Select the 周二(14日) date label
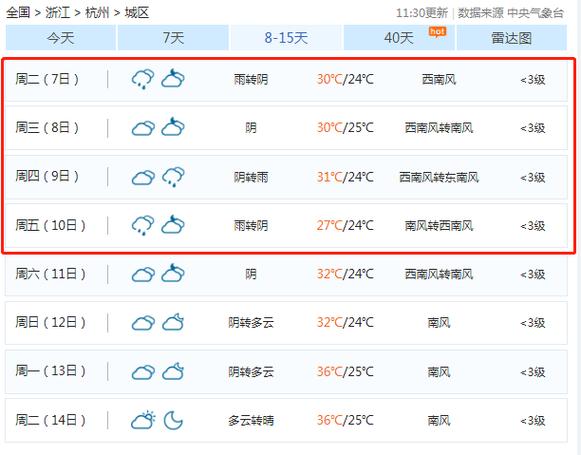581x455 pixels. [x=50, y=420]
